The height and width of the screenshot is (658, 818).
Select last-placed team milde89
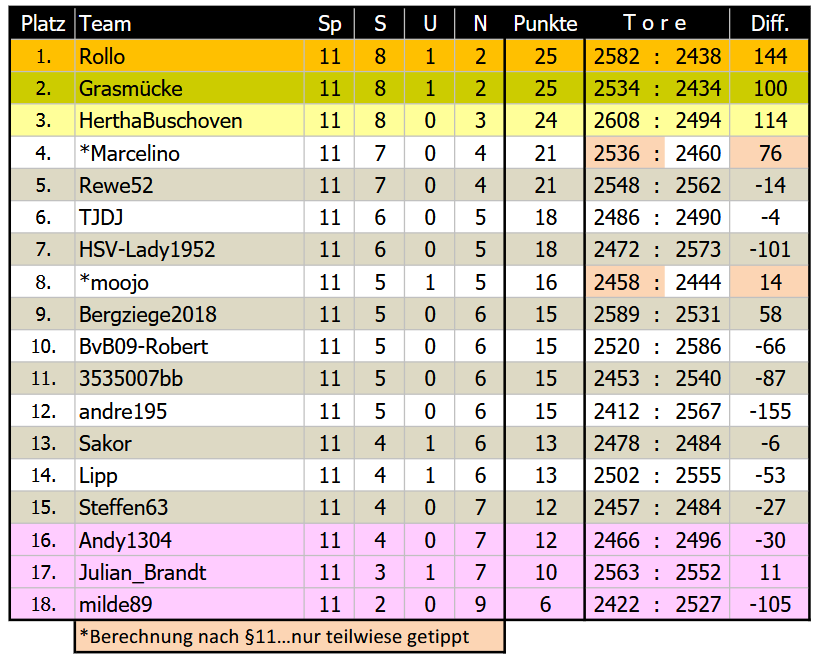click(117, 605)
